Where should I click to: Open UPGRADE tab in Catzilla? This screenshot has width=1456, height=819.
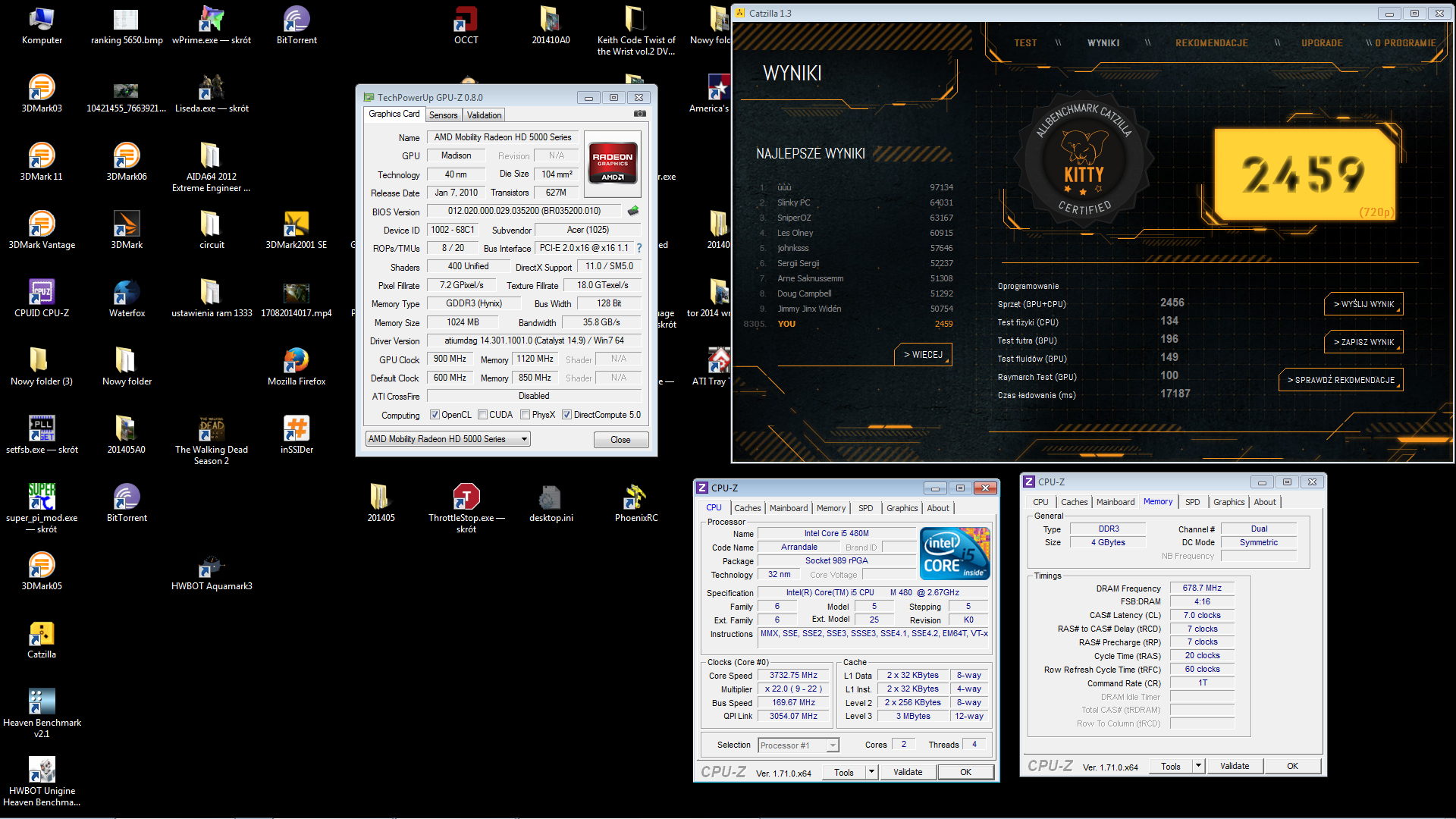point(1322,43)
